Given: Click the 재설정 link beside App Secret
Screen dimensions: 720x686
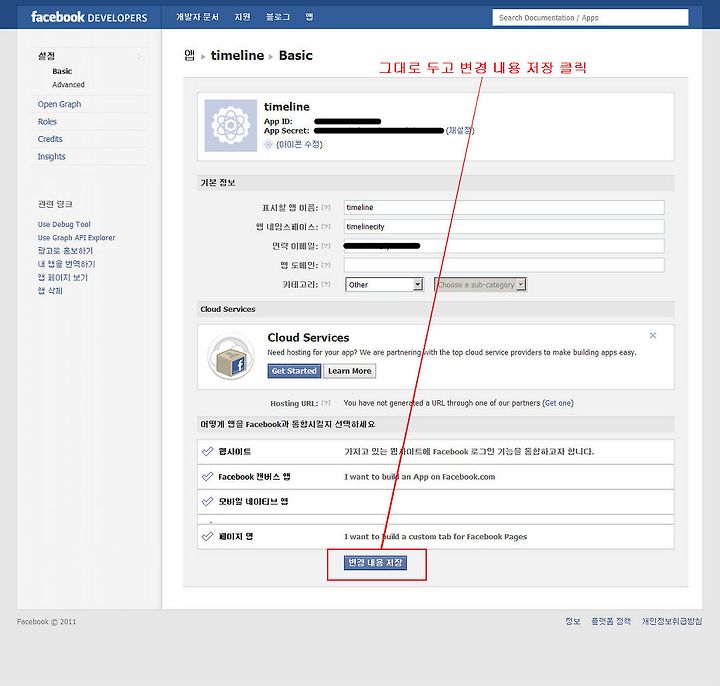Looking at the screenshot, I should 460,131.
